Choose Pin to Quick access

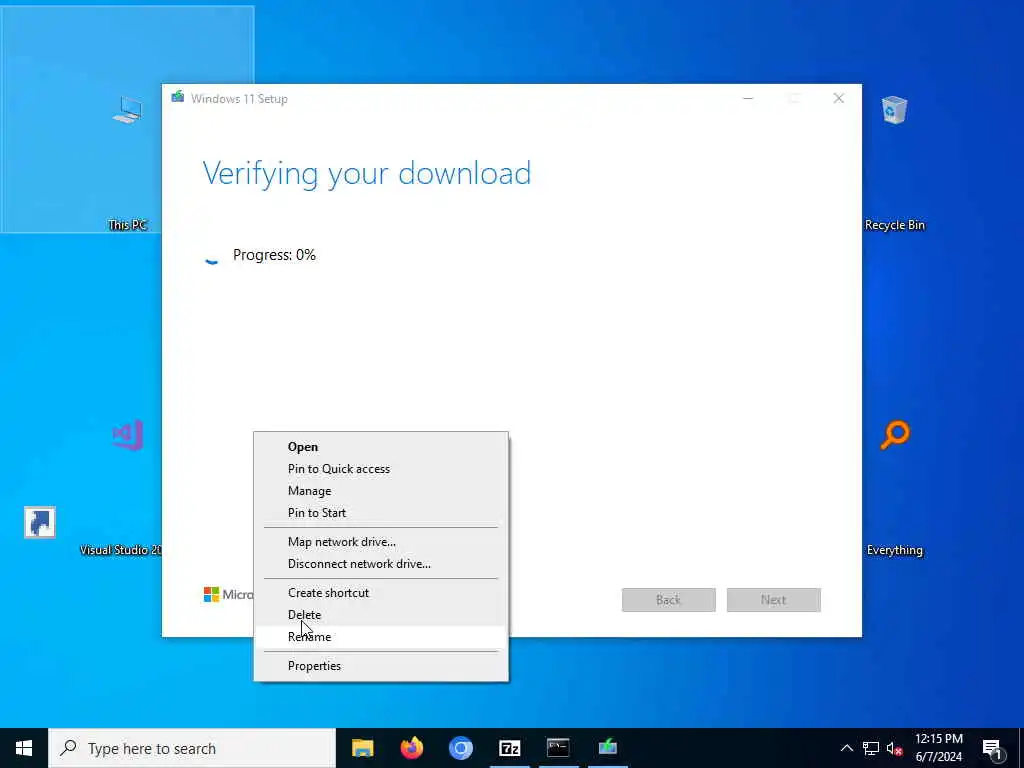click(x=381, y=469)
